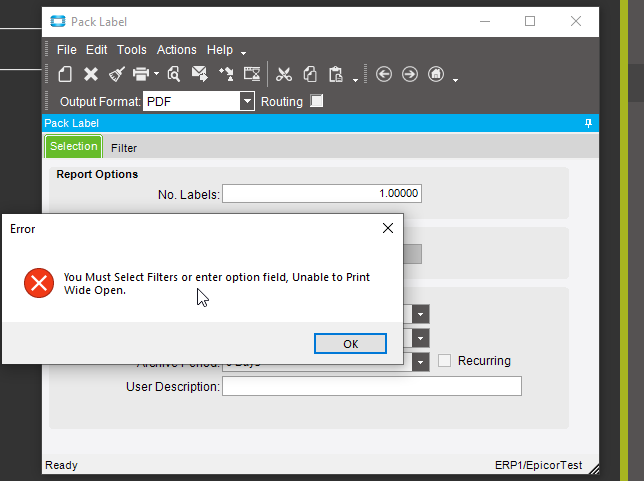Viewport: 644px width, 481px height.
Task: Open the Tools menu
Action: coord(131,50)
